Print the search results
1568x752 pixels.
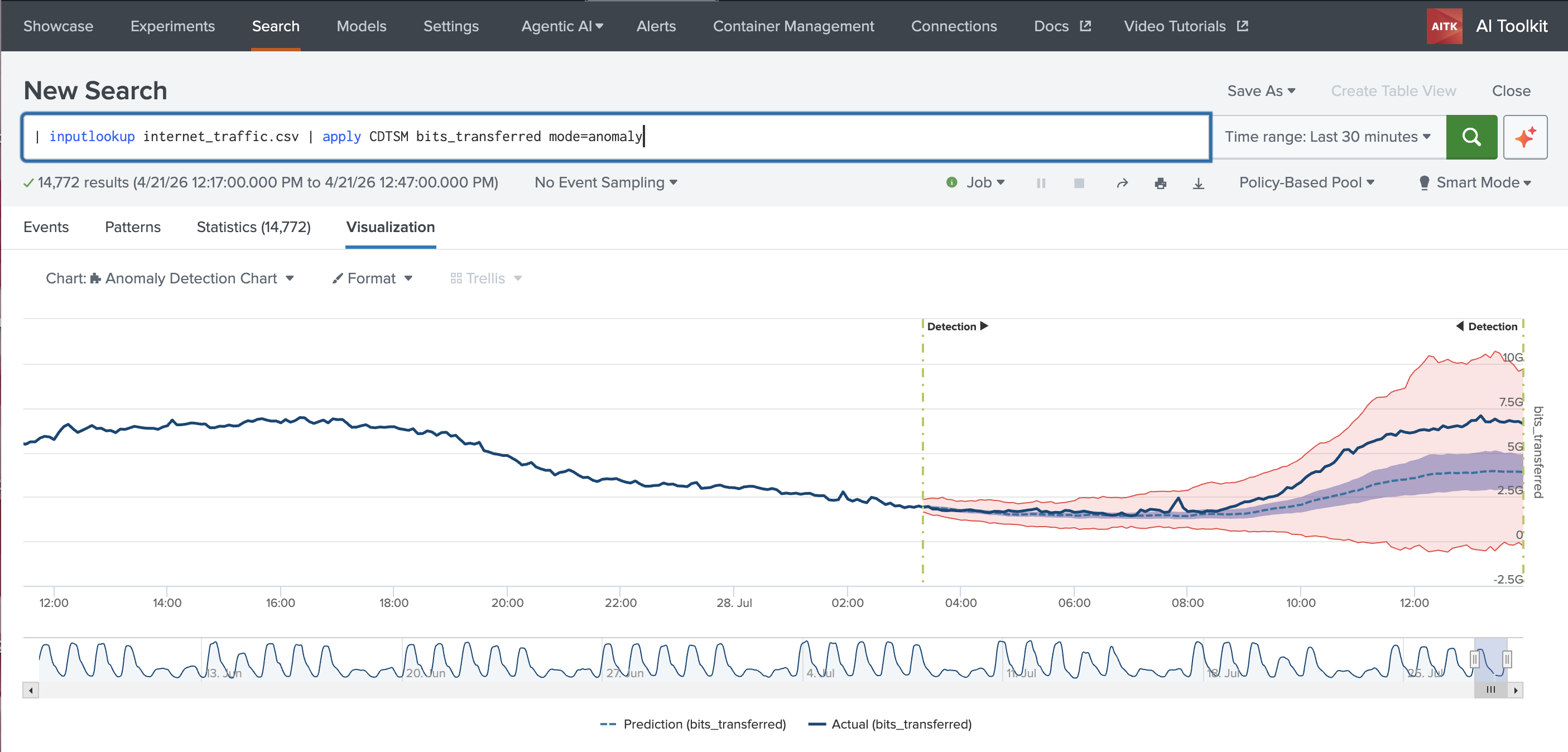pyautogui.click(x=1160, y=183)
